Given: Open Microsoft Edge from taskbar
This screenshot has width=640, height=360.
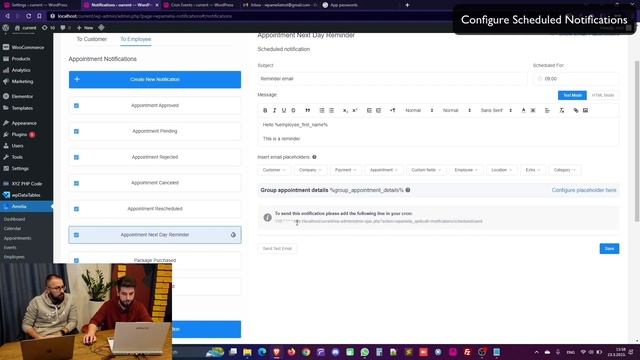Looking at the screenshot, I should pyautogui.click(x=262, y=351).
